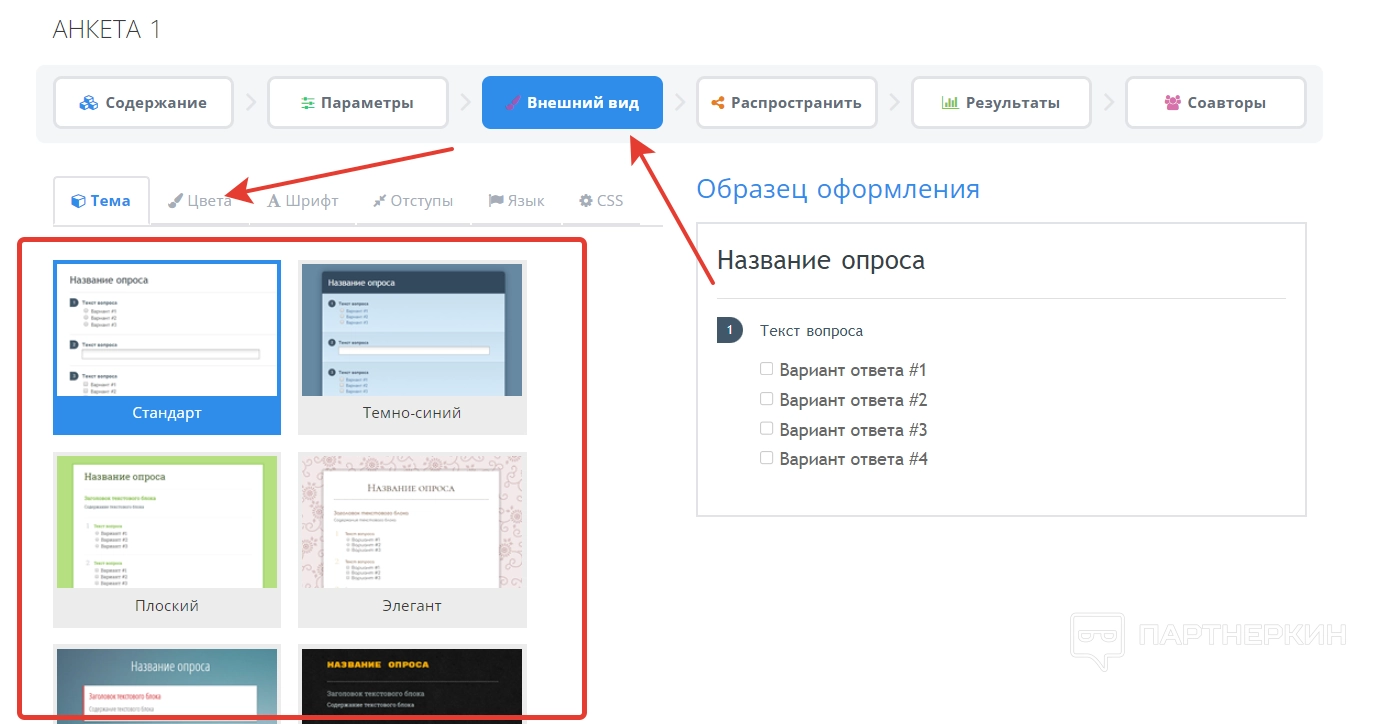The image size is (1398, 724).
Task: Click the gear icon on CSS tab
Action: [586, 201]
